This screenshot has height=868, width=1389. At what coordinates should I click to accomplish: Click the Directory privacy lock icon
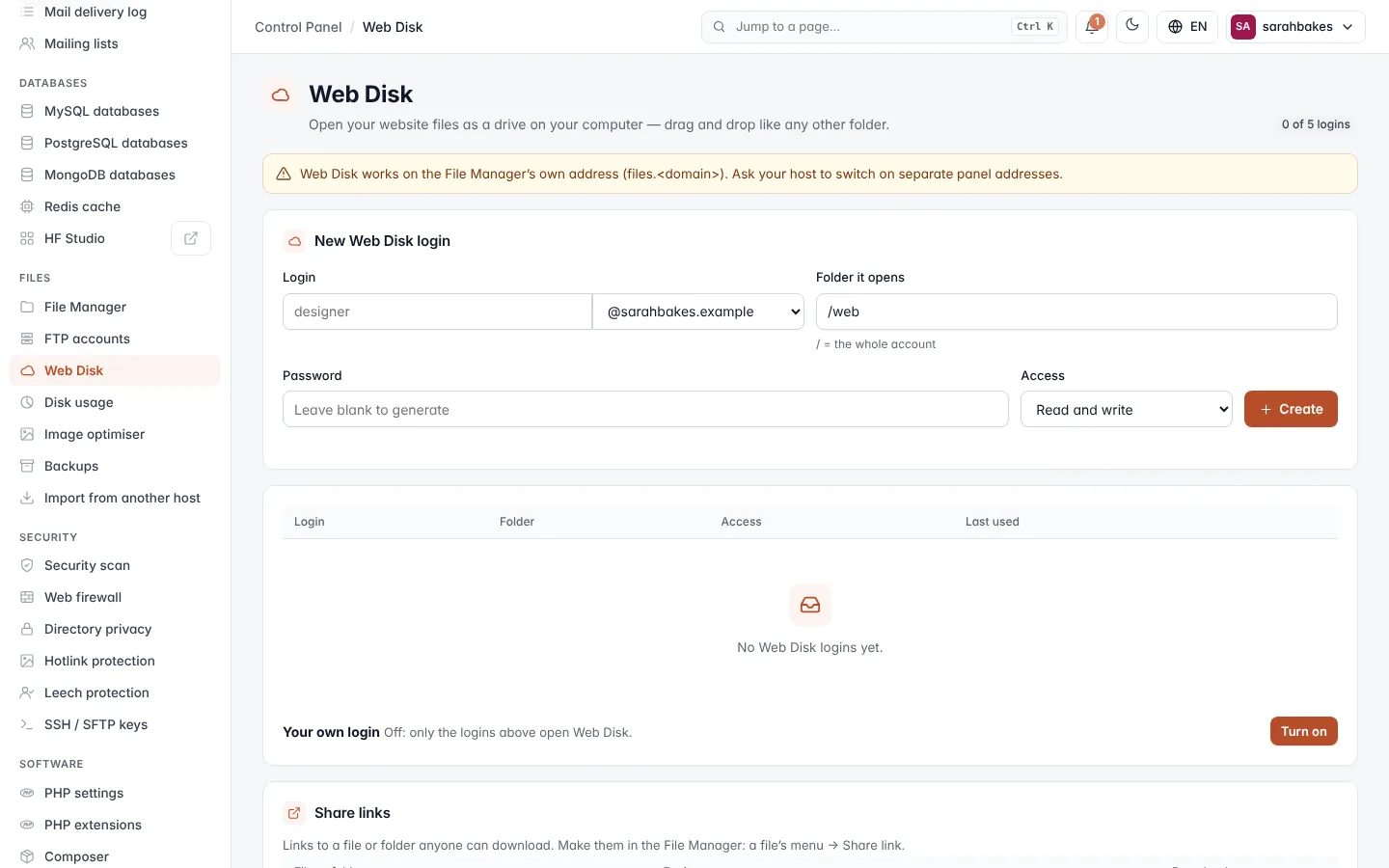coord(27,629)
